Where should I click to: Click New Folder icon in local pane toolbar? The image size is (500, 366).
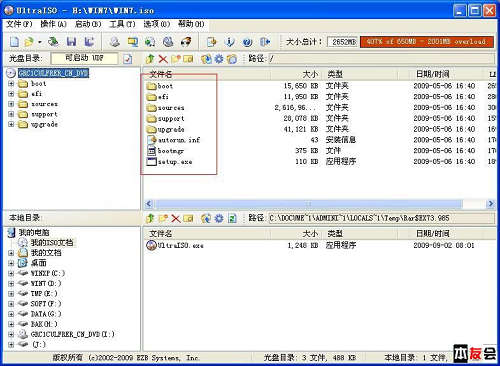pos(163,218)
